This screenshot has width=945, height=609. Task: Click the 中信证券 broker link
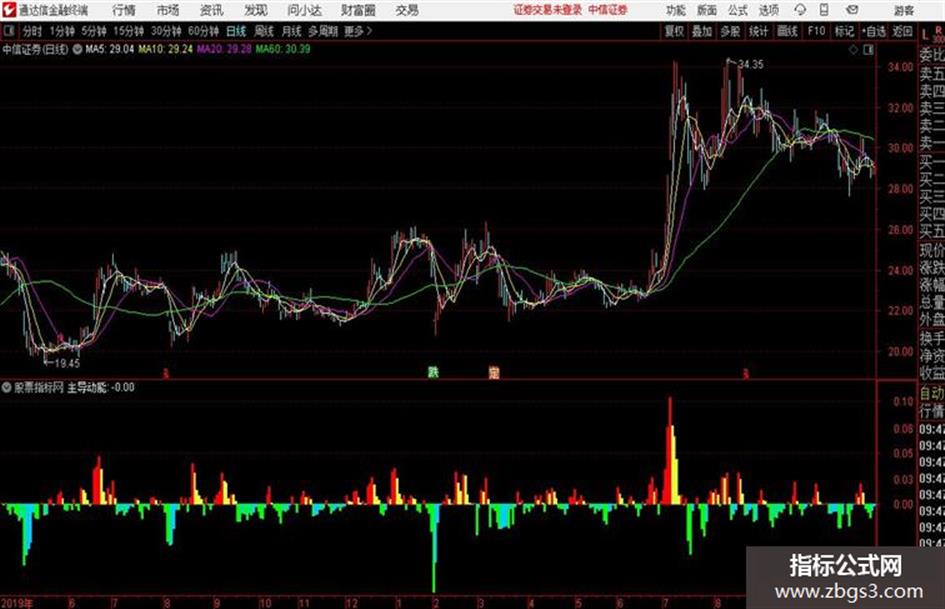click(x=608, y=10)
